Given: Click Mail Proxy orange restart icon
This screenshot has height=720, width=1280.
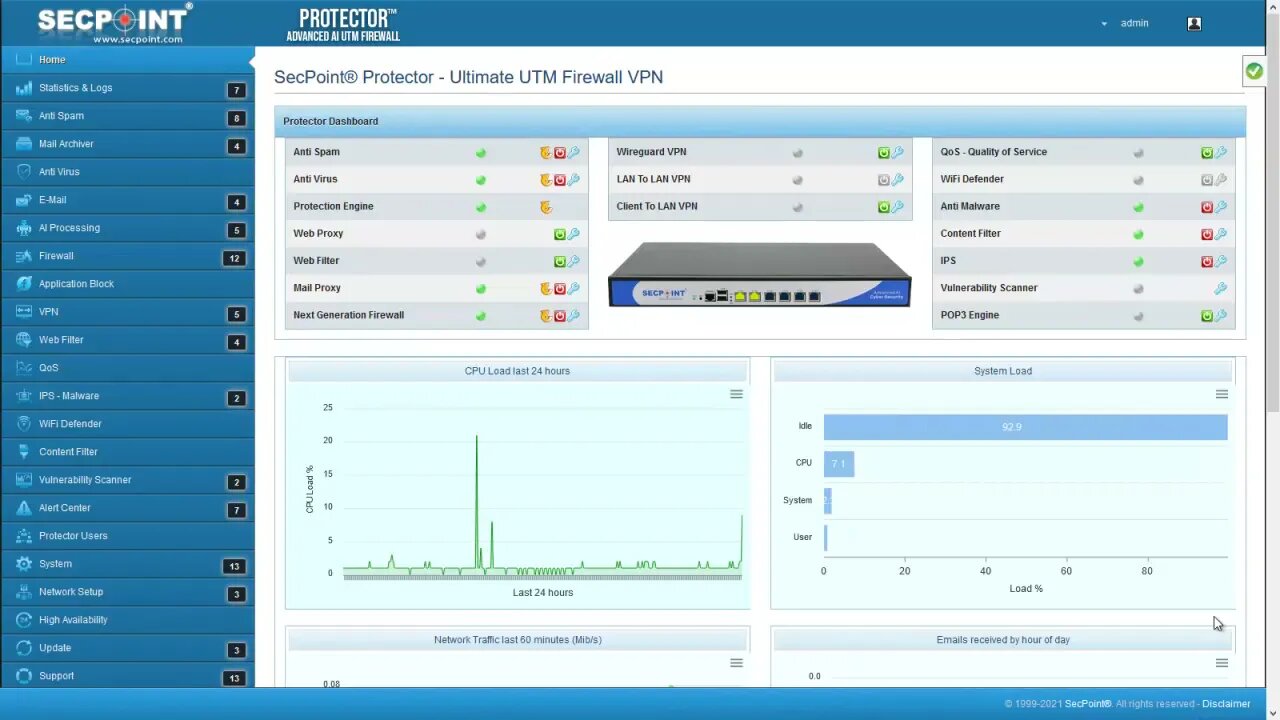Looking at the screenshot, I should (x=545, y=288).
